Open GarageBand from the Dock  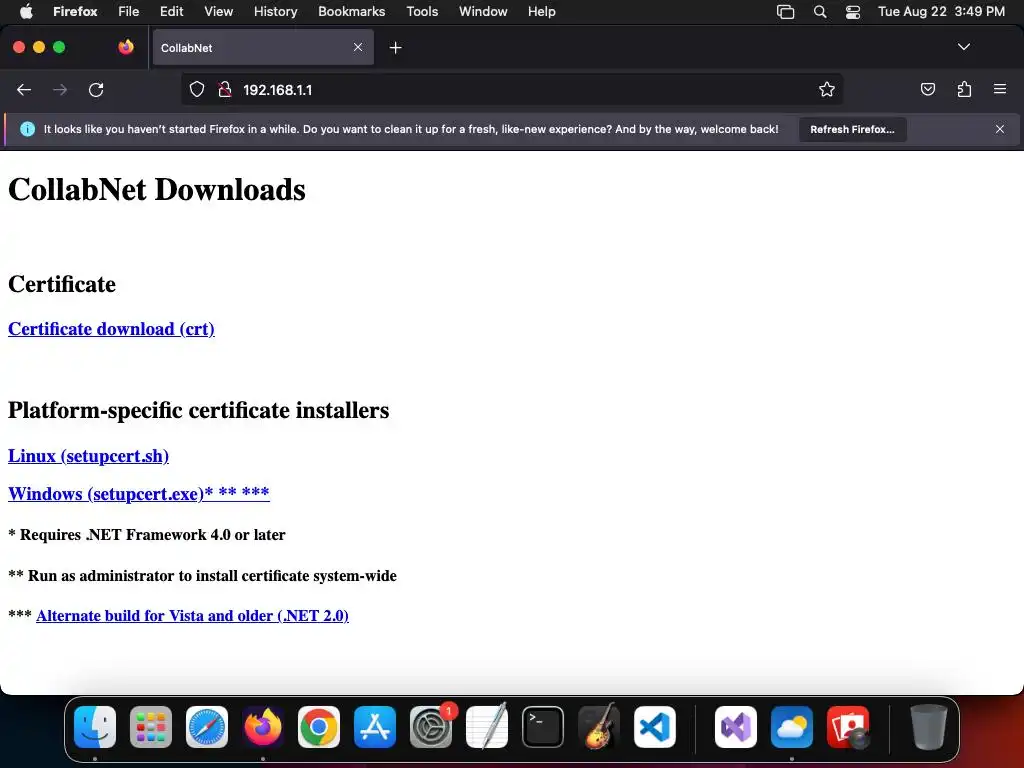point(599,727)
